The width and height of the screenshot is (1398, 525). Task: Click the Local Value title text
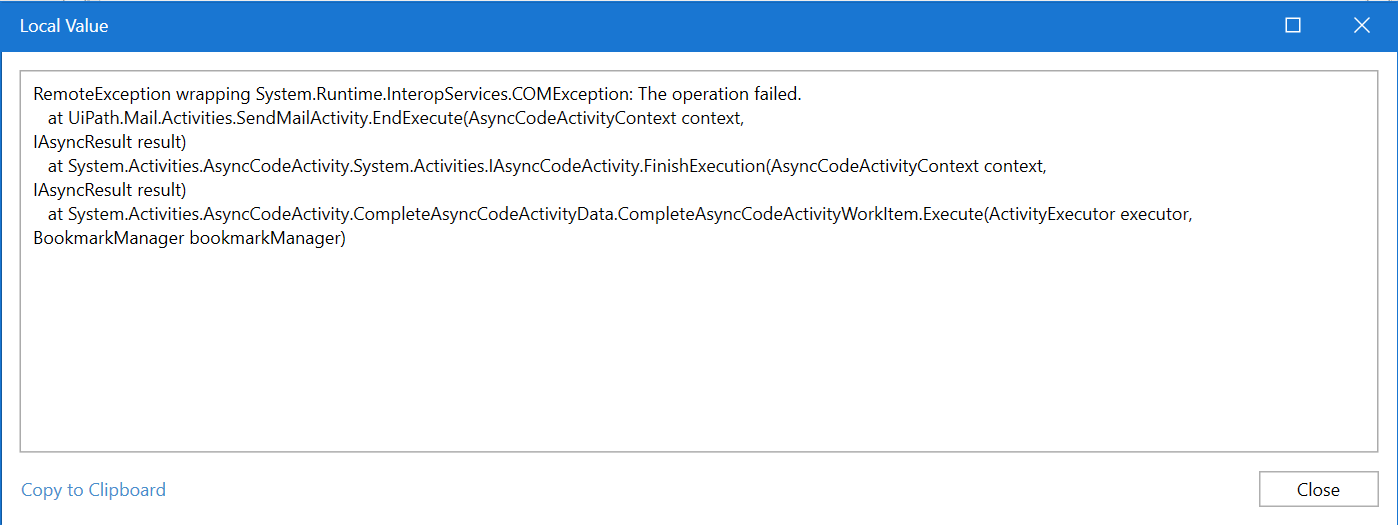[x=64, y=26]
